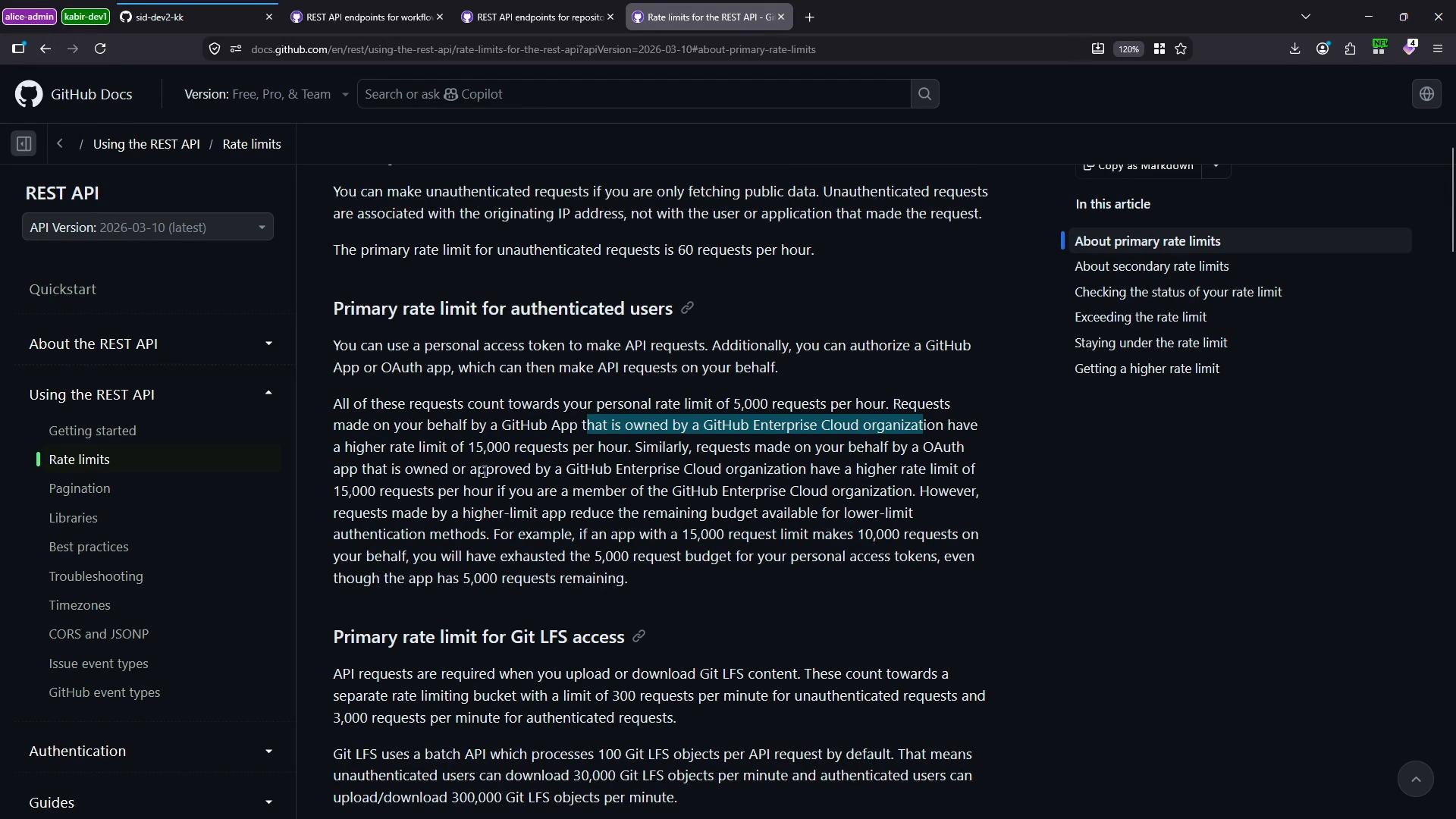
Task: Switch to REST API endpoints for repository tab
Action: click(x=538, y=17)
